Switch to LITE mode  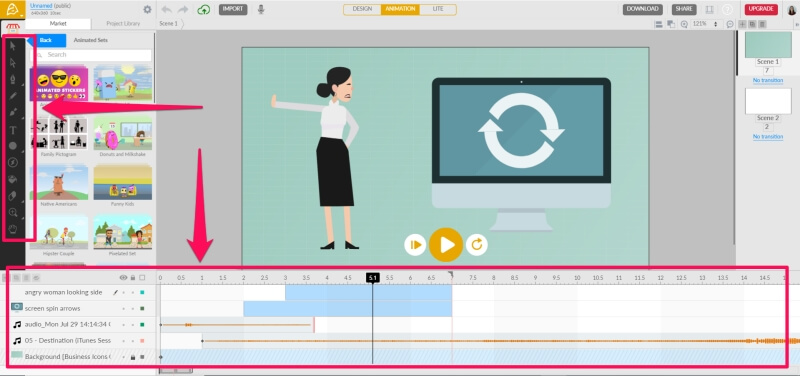coord(438,9)
